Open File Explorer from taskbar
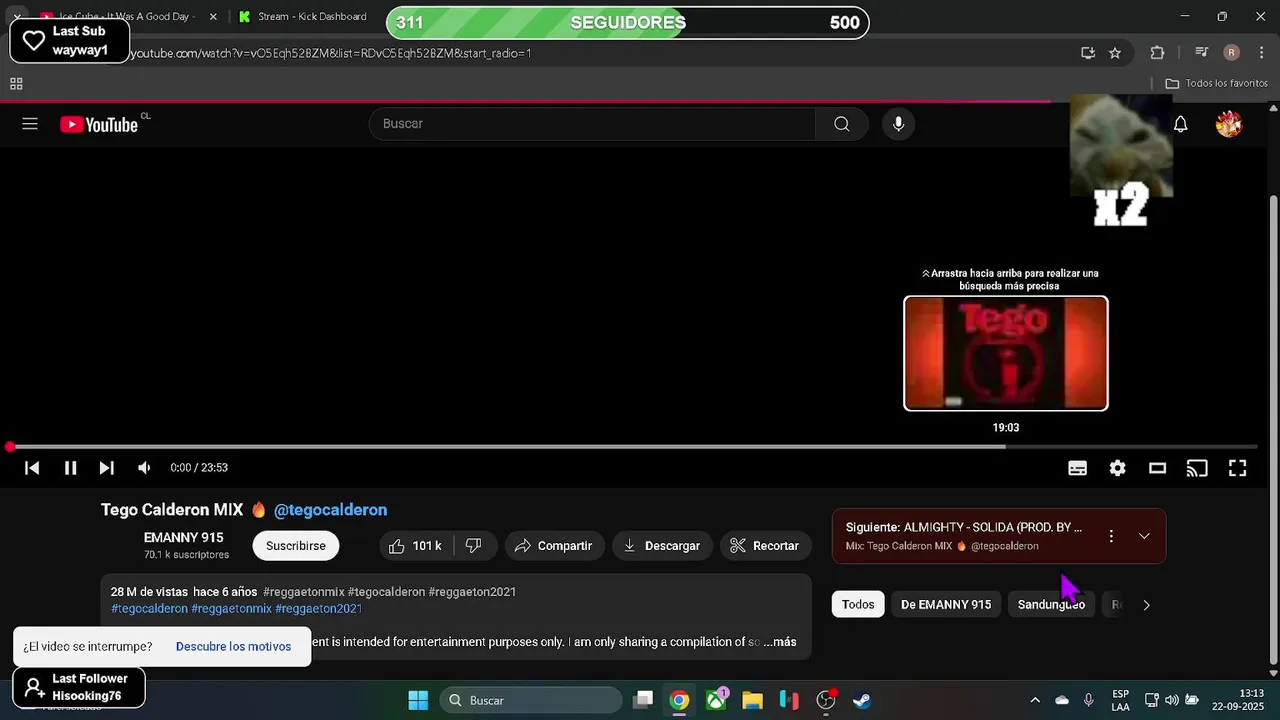1280x720 pixels. coord(752,700)
